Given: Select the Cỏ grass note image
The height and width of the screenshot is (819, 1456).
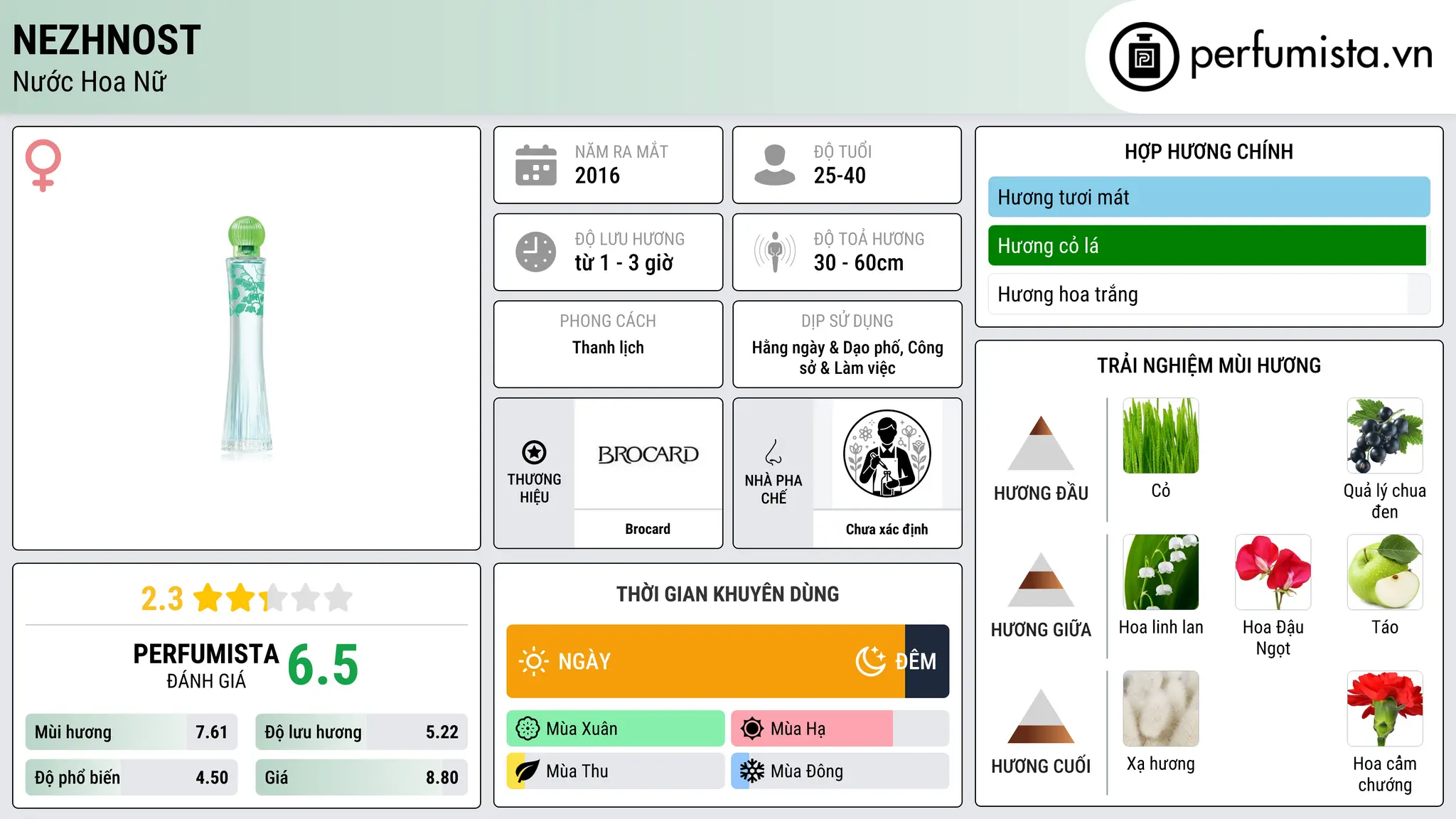Looking at the screenshot, I should point(1161,436).
